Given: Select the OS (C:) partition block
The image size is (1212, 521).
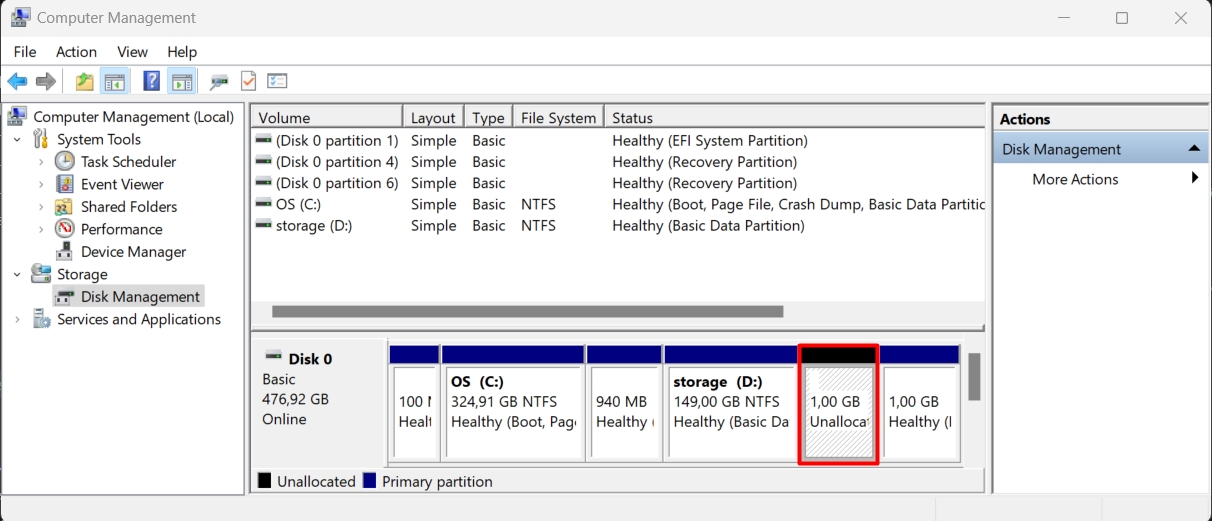Looking at the screenshot, I should click(x=513, y=404).
